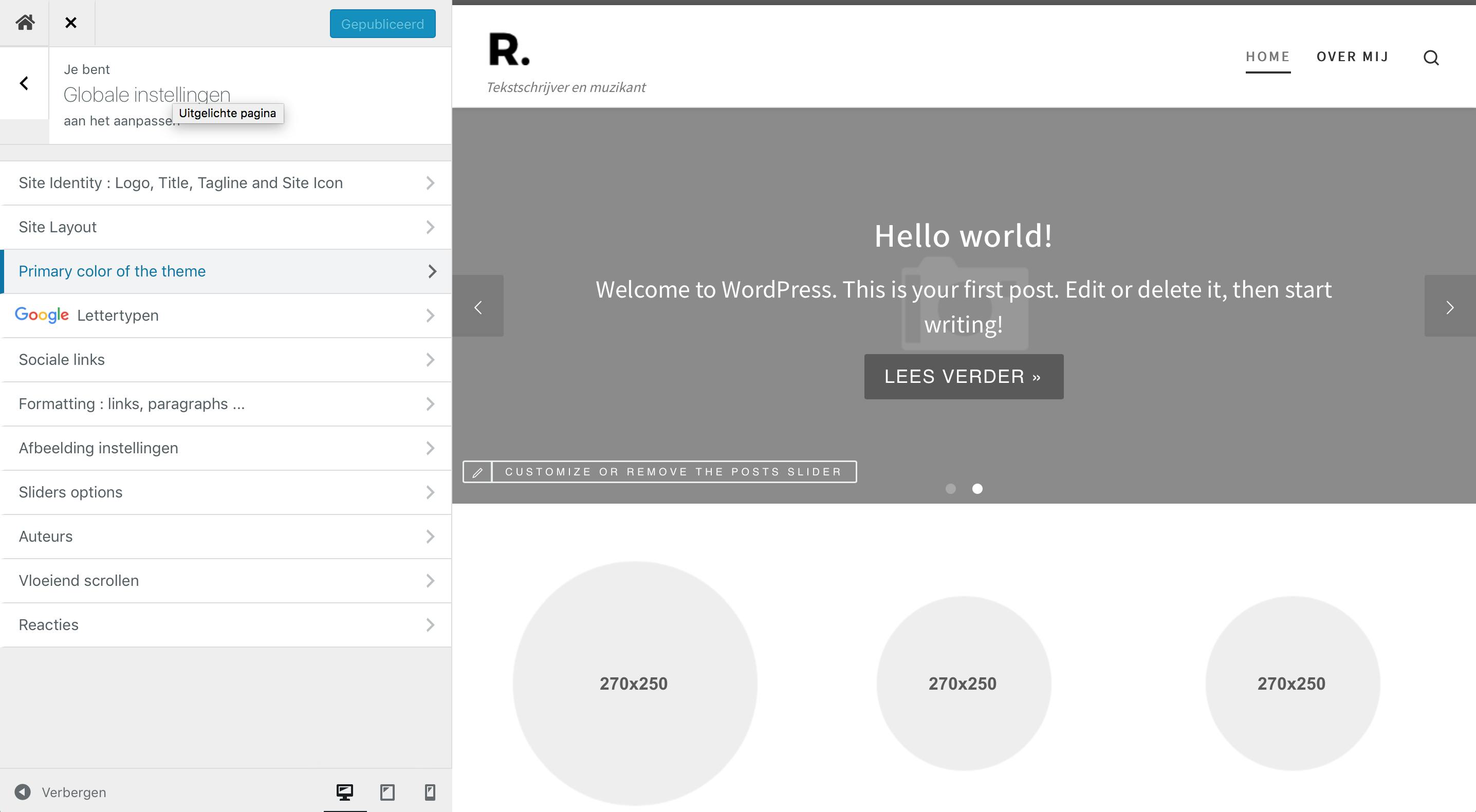The image size is (1476, 812).
Task: Close the customizer with the X icon
Action: pos(70,23)
